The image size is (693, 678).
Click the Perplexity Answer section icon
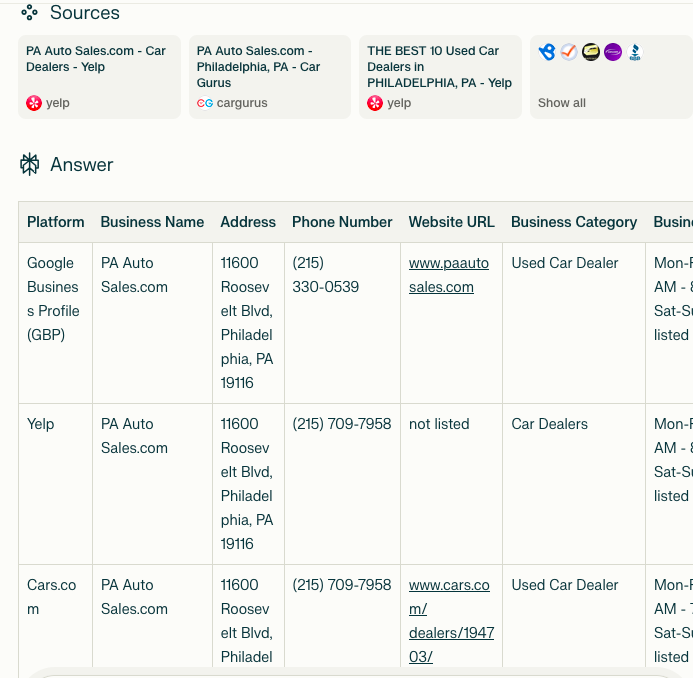[29, 165]
